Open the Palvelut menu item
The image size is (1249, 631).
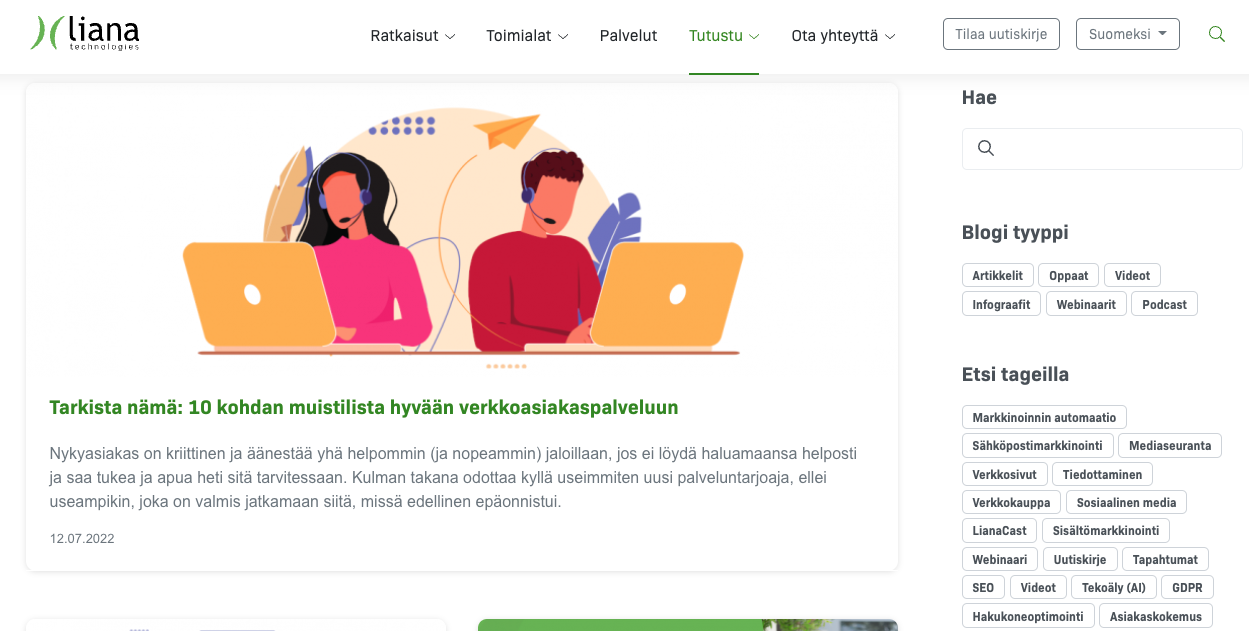coord(628,35)
